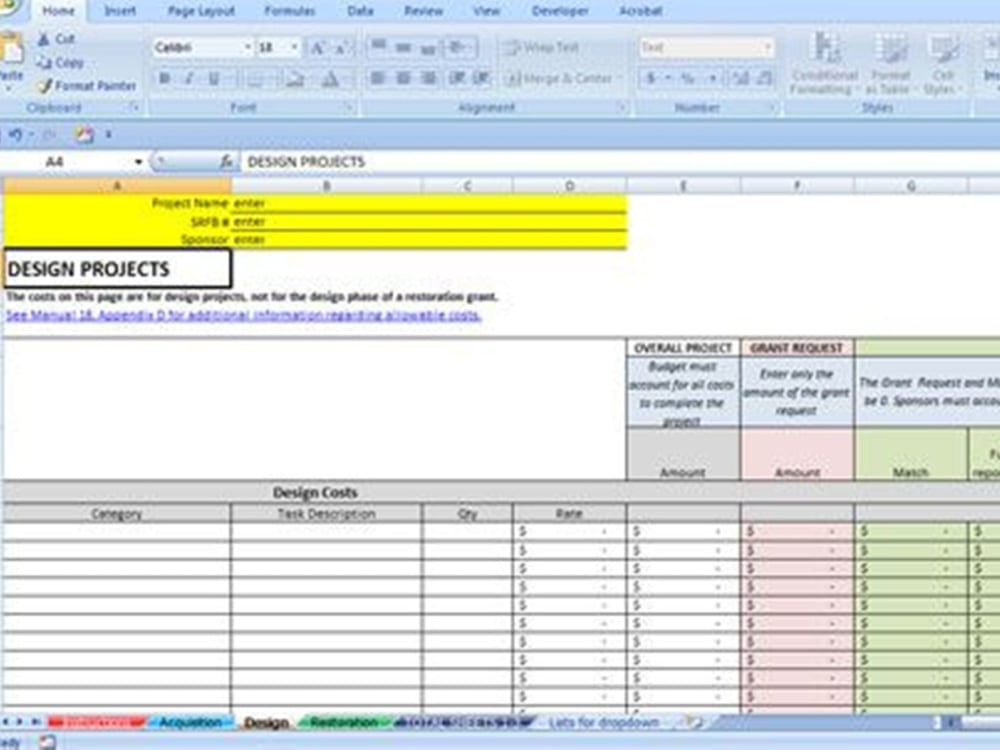Click the Category column heading cell
Viewport: 1000px width, 750px height.
point(117,514)
